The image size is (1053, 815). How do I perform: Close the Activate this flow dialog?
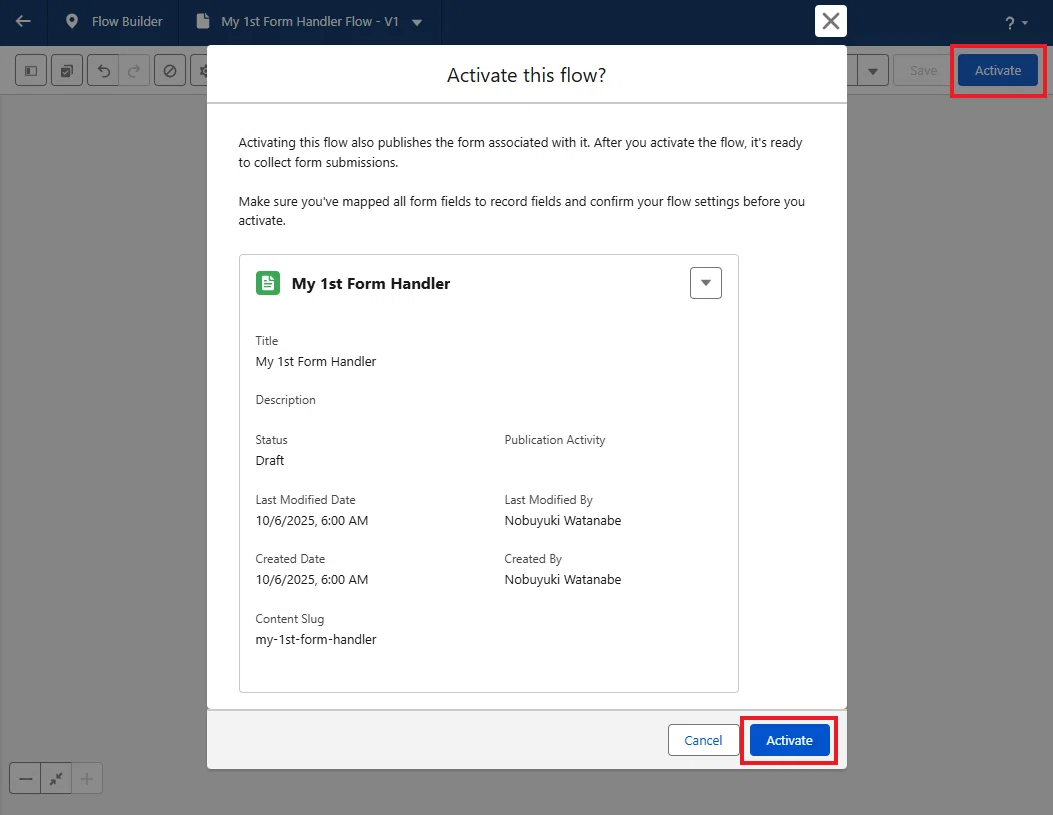[x=831, y=21]
